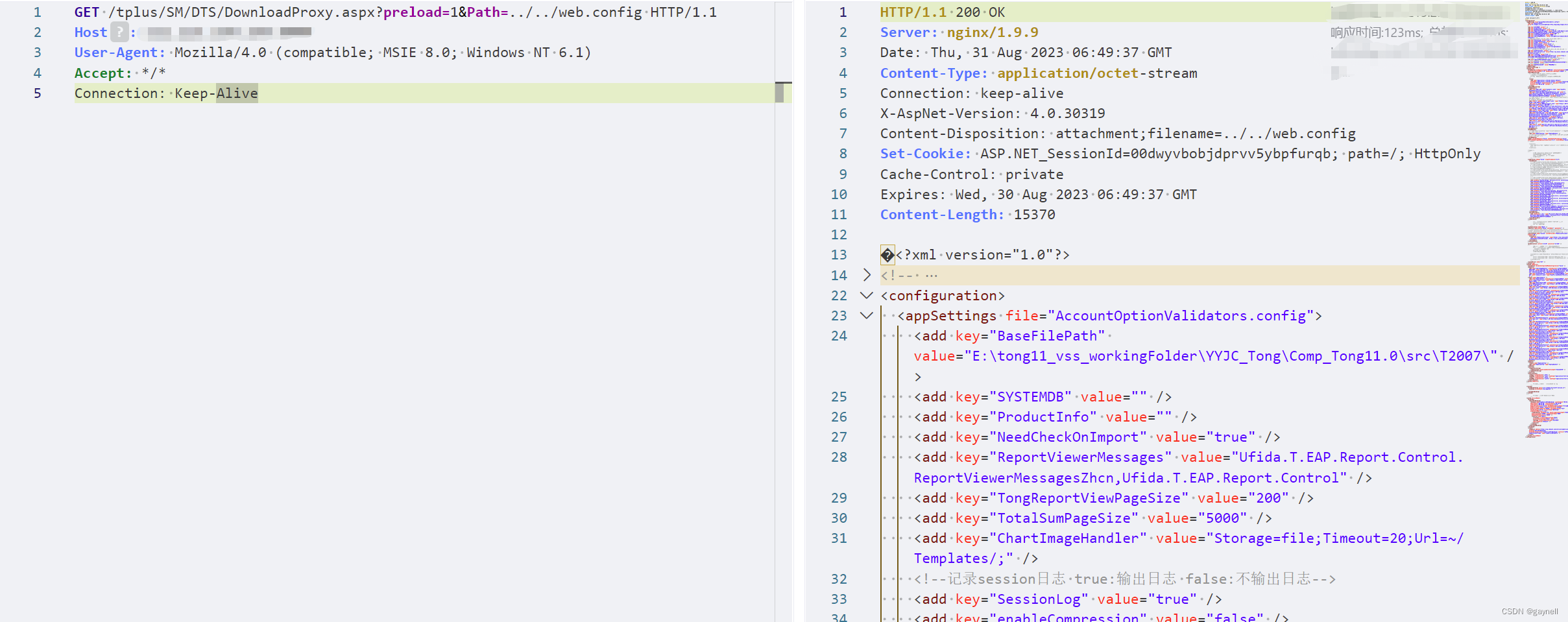
Task: Click the TongReportViewPageSize key line
Action: pos(1114,498)
